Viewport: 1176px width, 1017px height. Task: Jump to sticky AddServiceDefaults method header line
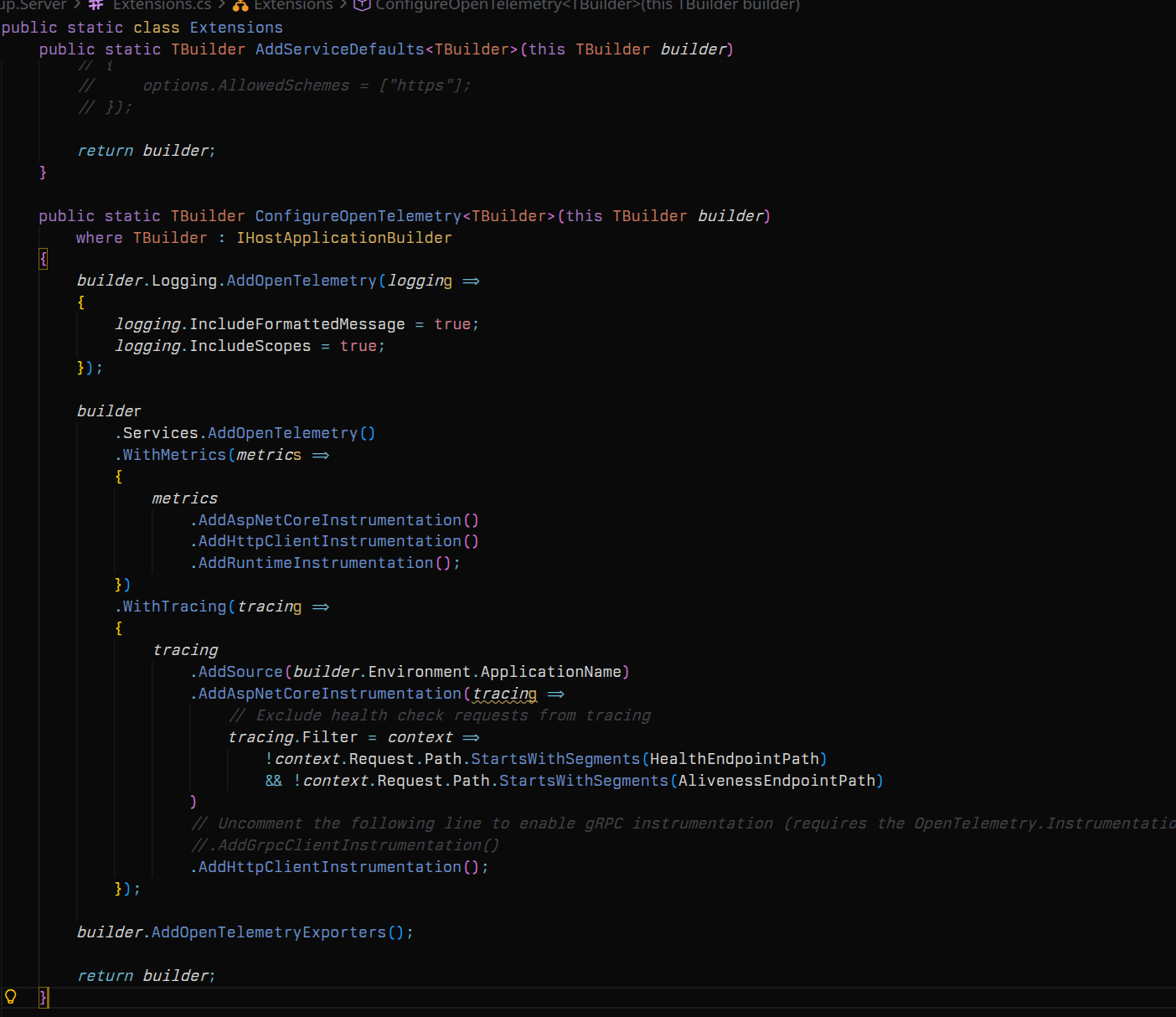pos(386,49)
